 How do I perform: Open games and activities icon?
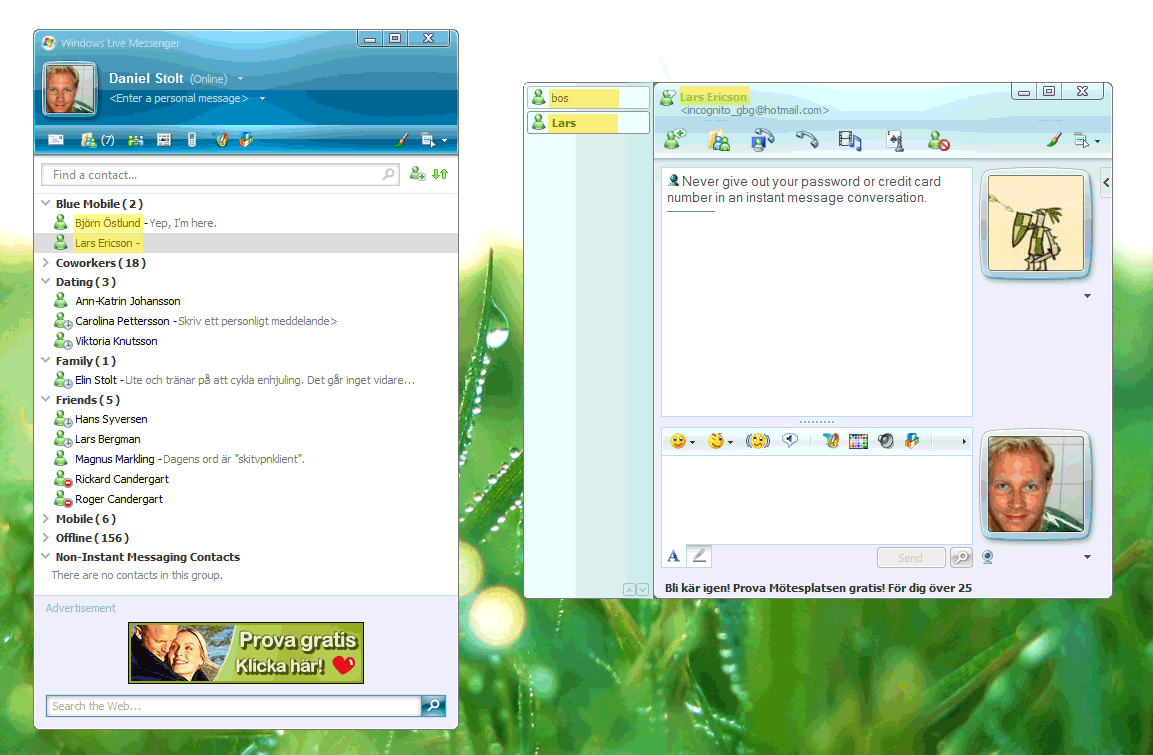(893, 141)
